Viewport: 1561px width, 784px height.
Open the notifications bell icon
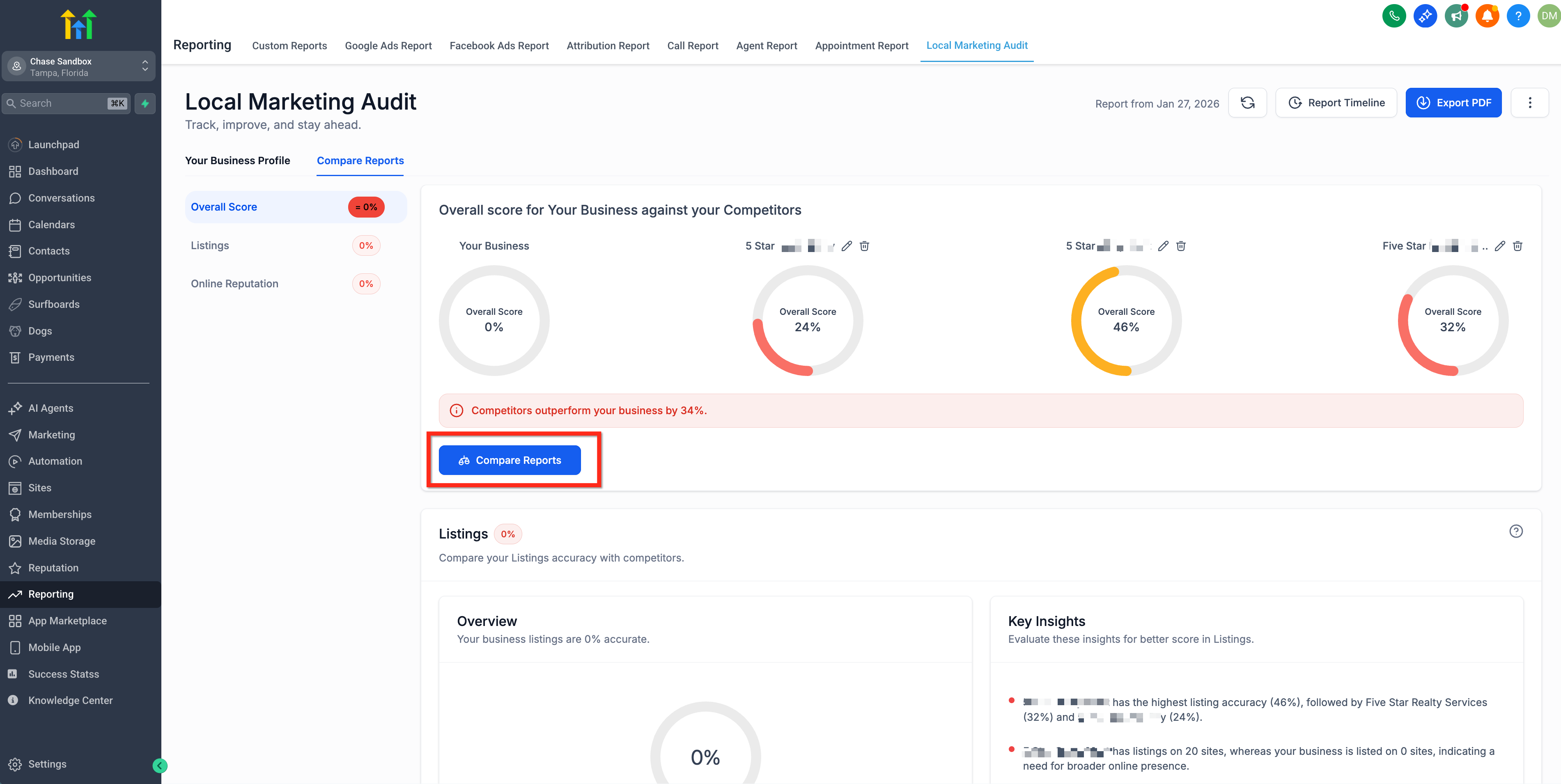[1487, 16]
